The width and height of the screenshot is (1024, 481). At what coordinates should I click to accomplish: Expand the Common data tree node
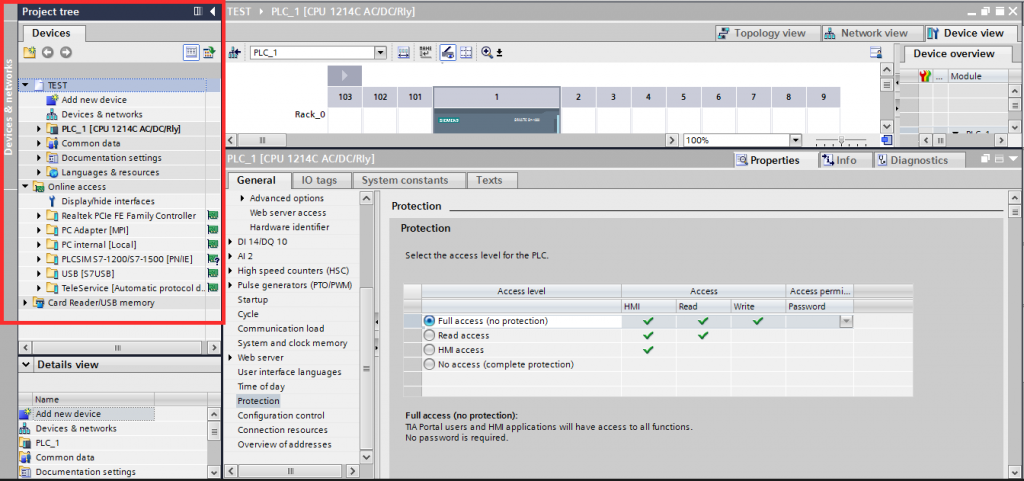coord(39,143)
